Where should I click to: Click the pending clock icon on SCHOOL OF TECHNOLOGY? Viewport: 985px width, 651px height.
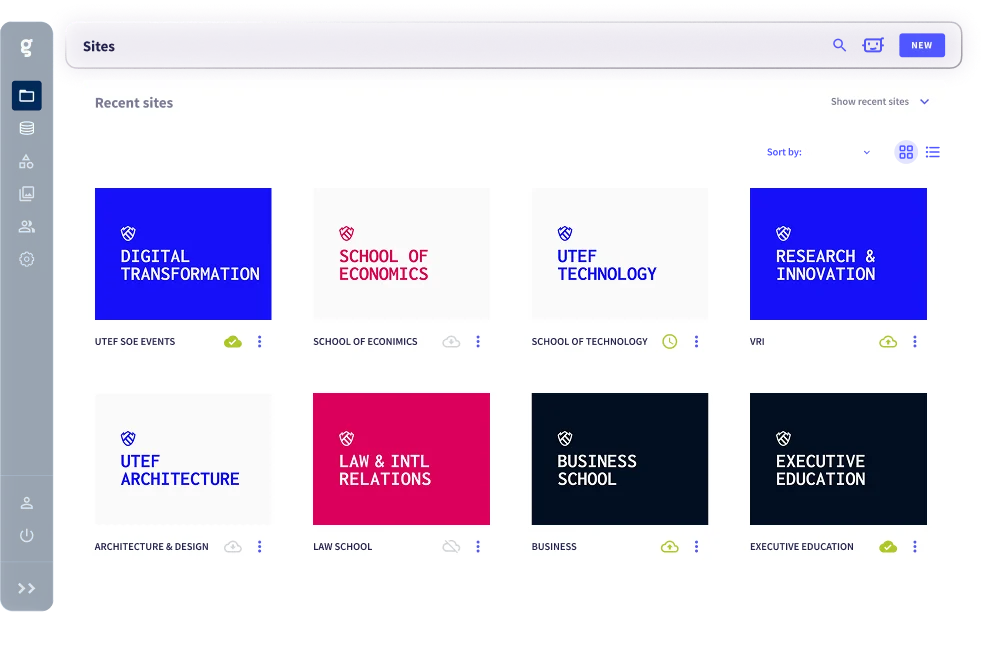tap(668, 341)
